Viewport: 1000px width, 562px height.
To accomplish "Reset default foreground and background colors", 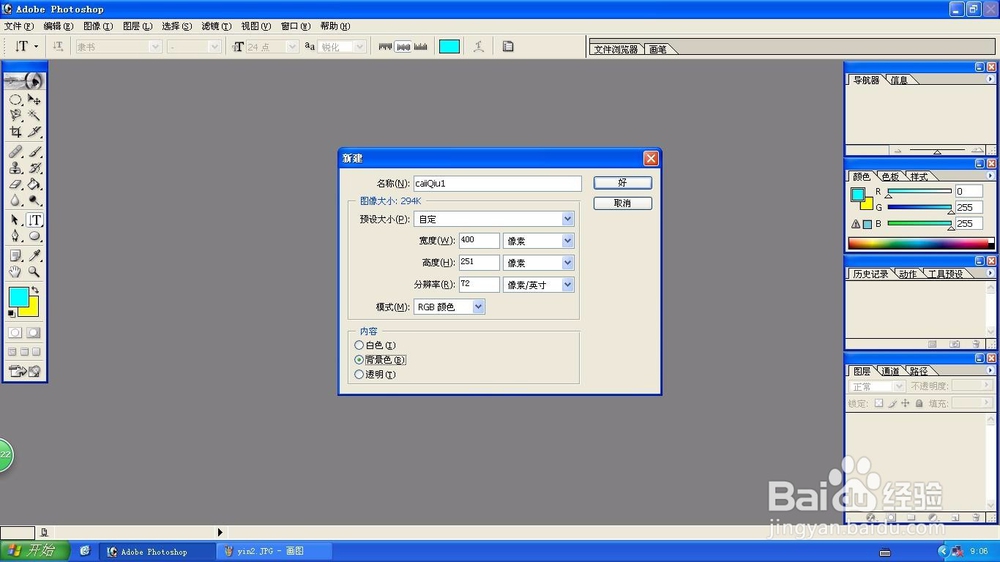I will coord(11,313).
